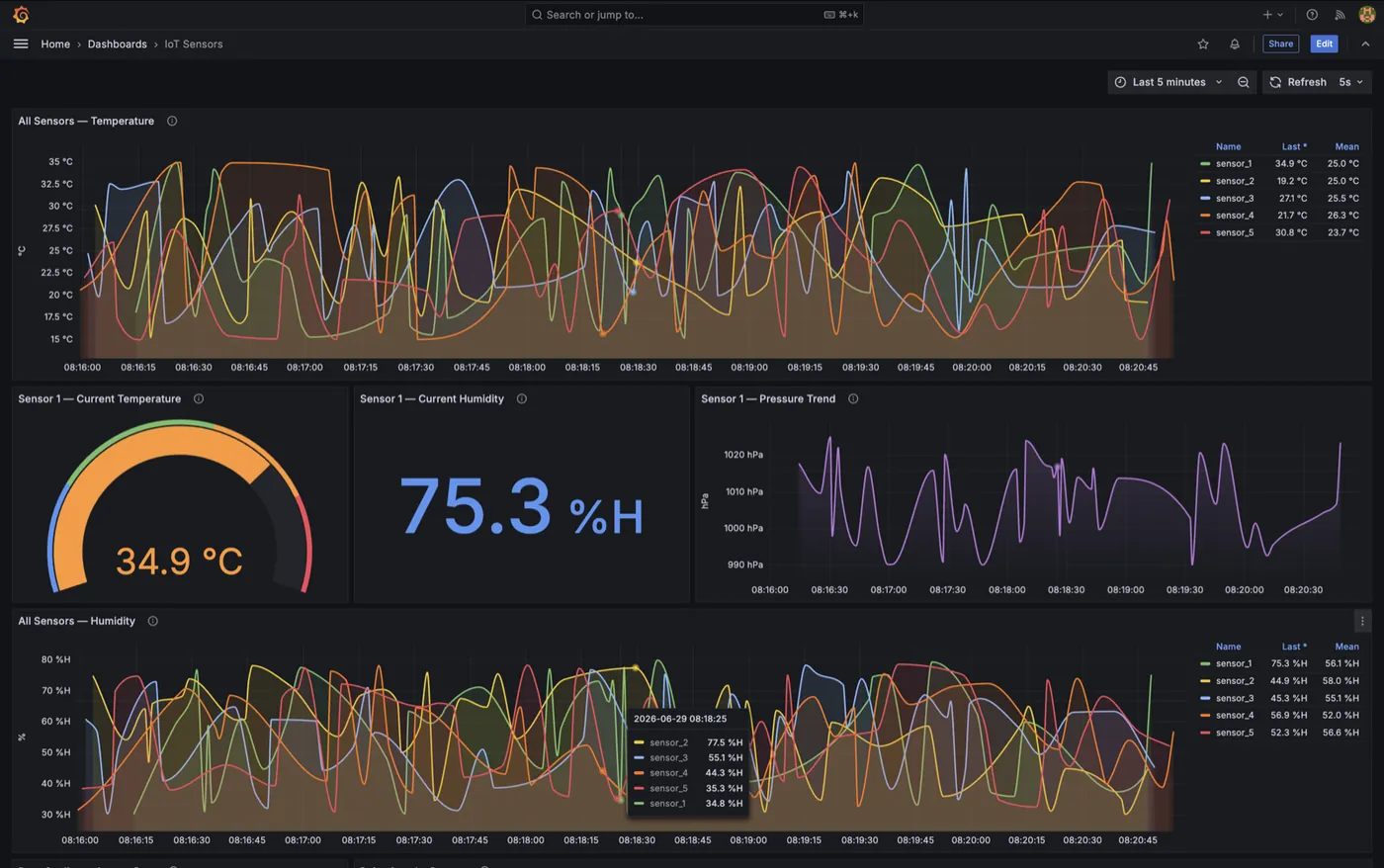
Task: Sort Humidity legend by Last column
Action: pyautogui.click(x=1294, y=647)
